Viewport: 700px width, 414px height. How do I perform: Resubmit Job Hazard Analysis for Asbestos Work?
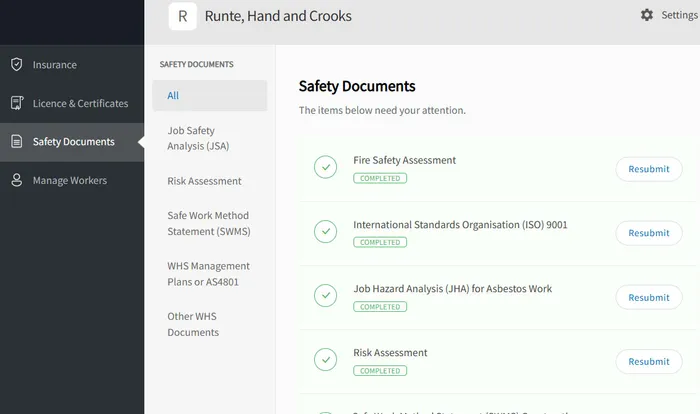click(x=648, y=297)
